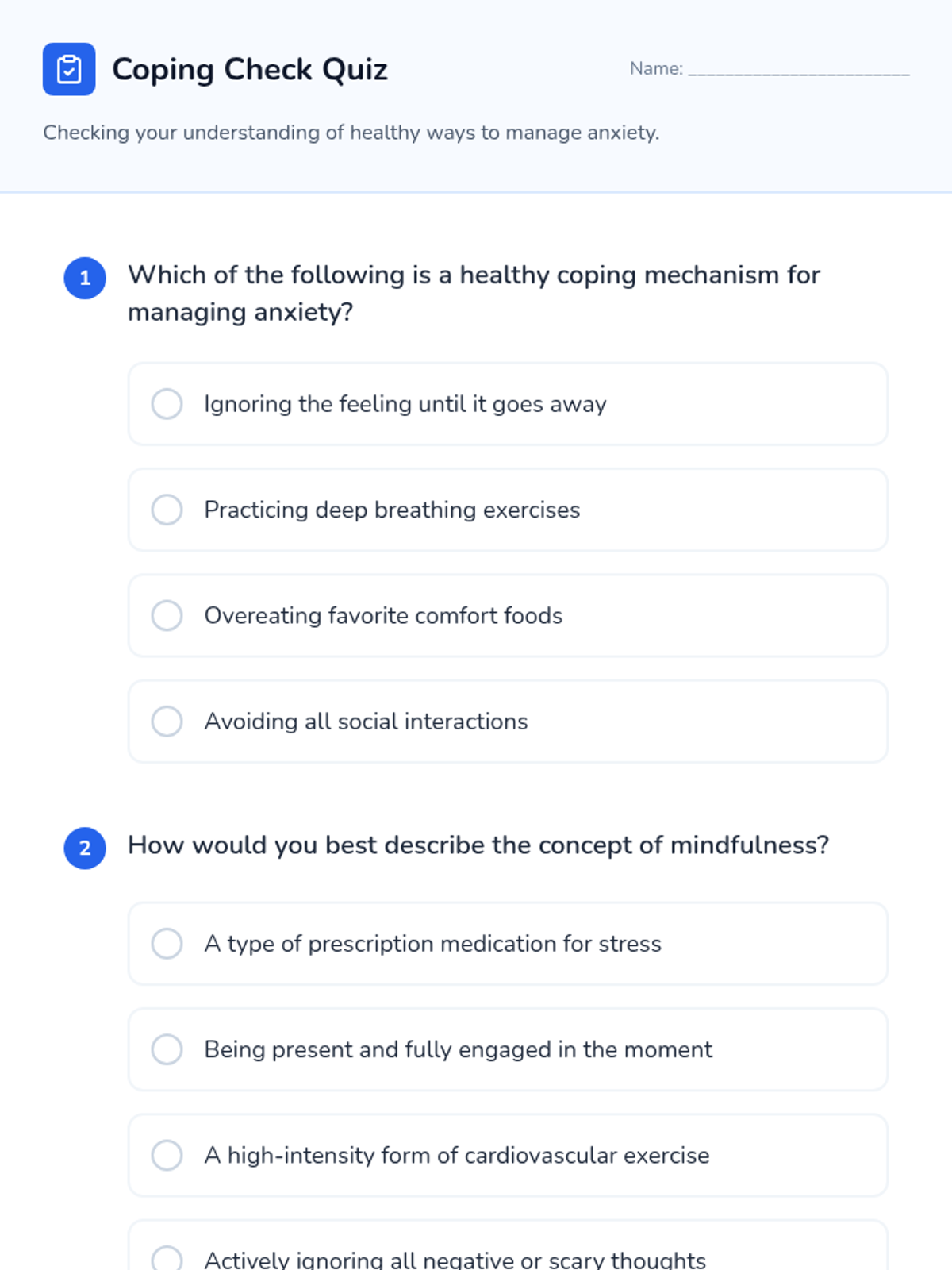The height and width of the screenshot is (1270, 952).
Task: Choose 'Practicing deep breathing exercises' radio
Action: 167,510
